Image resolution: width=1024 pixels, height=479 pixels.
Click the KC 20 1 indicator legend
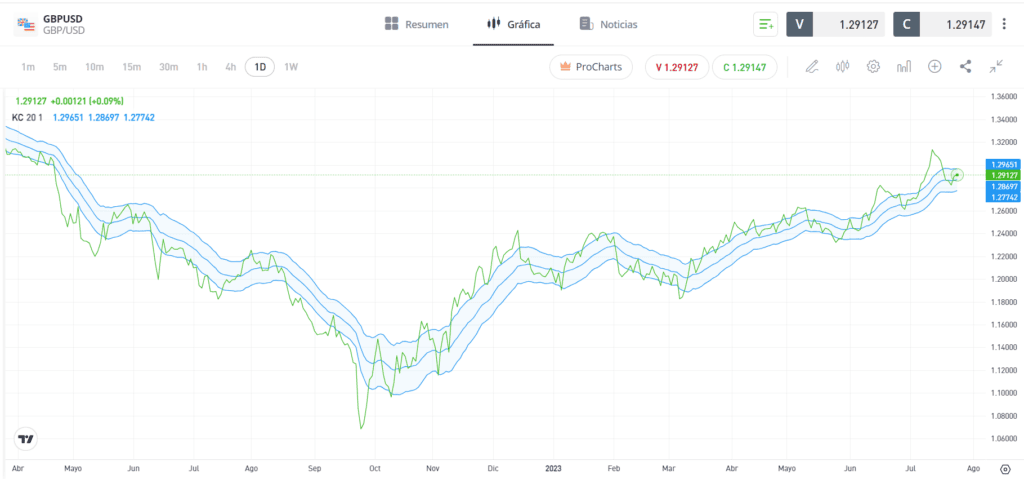pos(27,117)
